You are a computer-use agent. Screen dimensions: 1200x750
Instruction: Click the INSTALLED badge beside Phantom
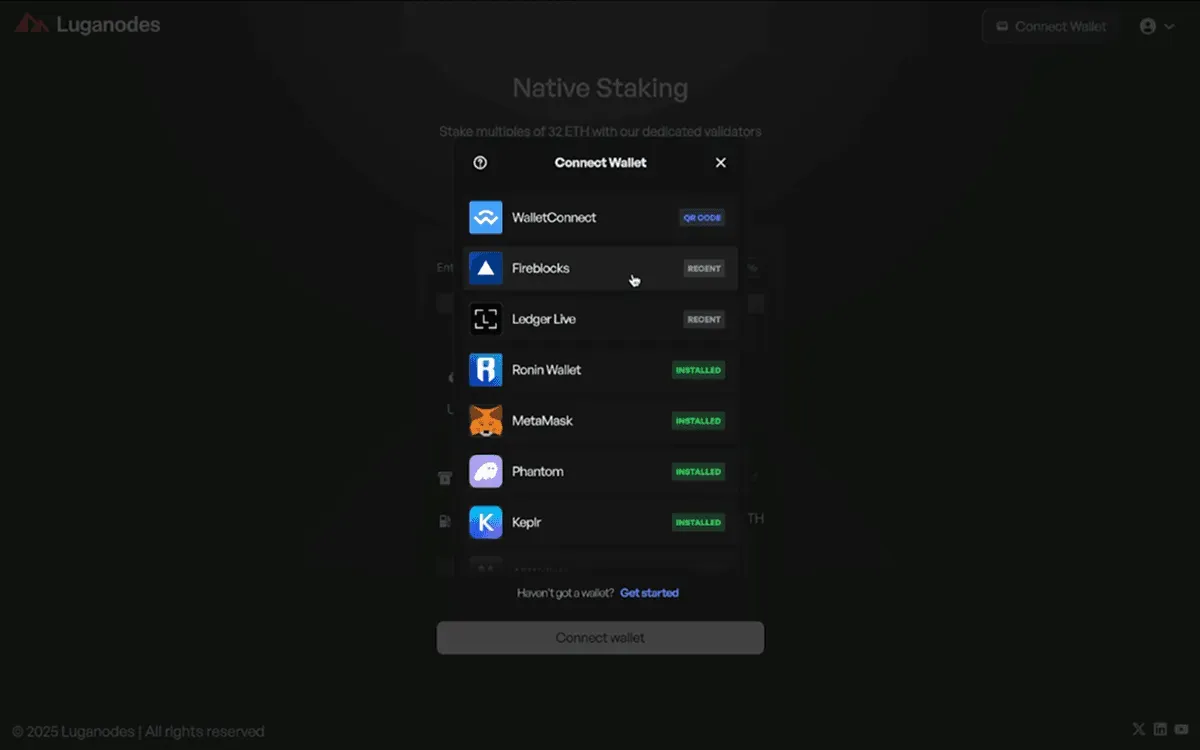pos(698,472)
